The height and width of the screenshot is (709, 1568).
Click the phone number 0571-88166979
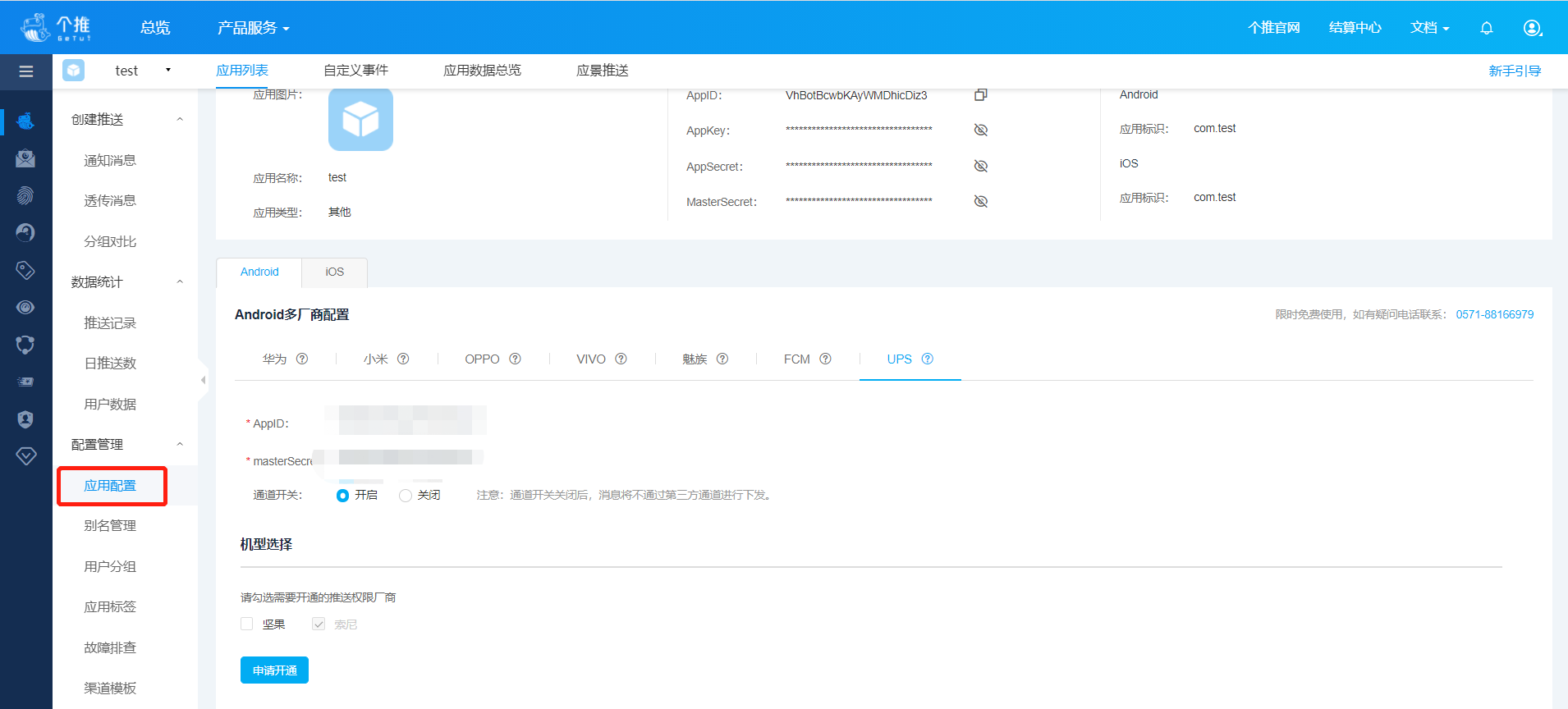tap(1494, 314)
